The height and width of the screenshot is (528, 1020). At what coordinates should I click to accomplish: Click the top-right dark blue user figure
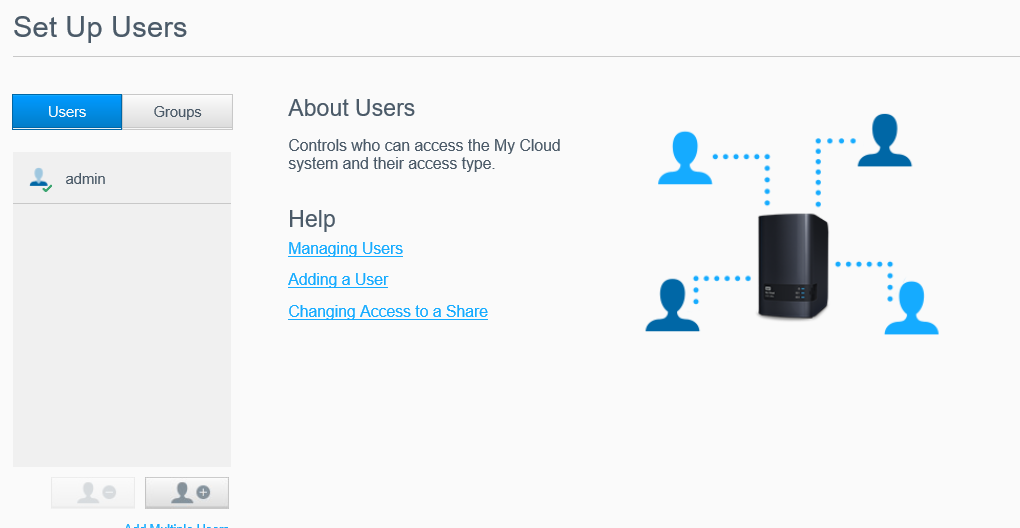click(885, 141)
